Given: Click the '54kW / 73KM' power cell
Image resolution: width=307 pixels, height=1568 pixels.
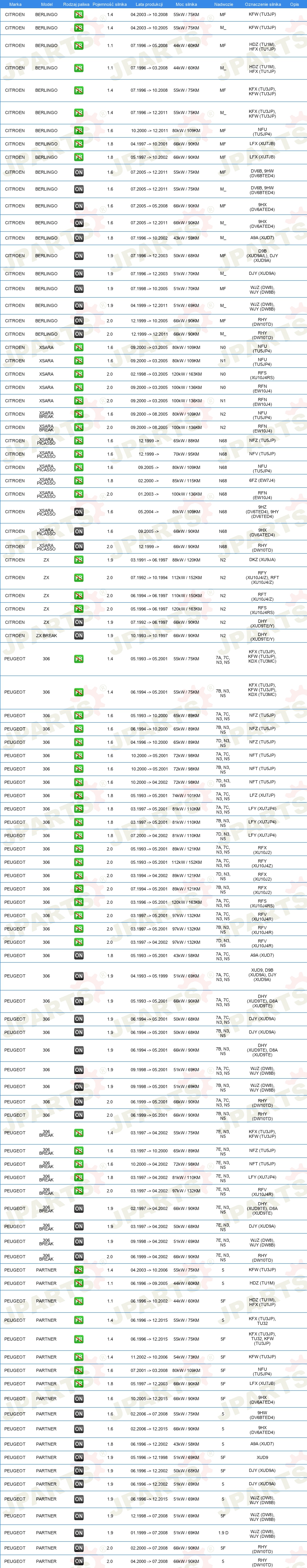Looking at the screenshot, I should click(186, 1357).
